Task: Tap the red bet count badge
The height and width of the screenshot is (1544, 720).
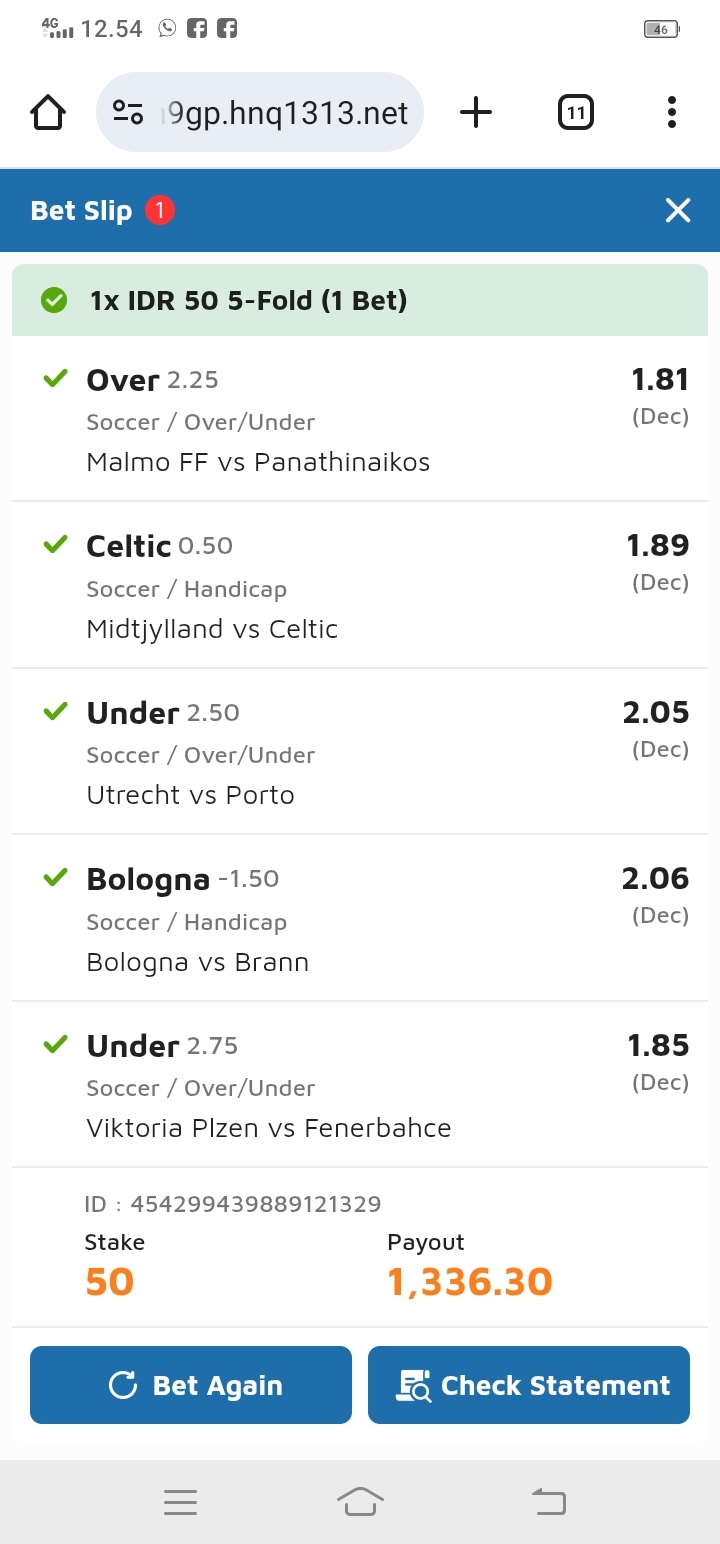Action: [160, 210]
